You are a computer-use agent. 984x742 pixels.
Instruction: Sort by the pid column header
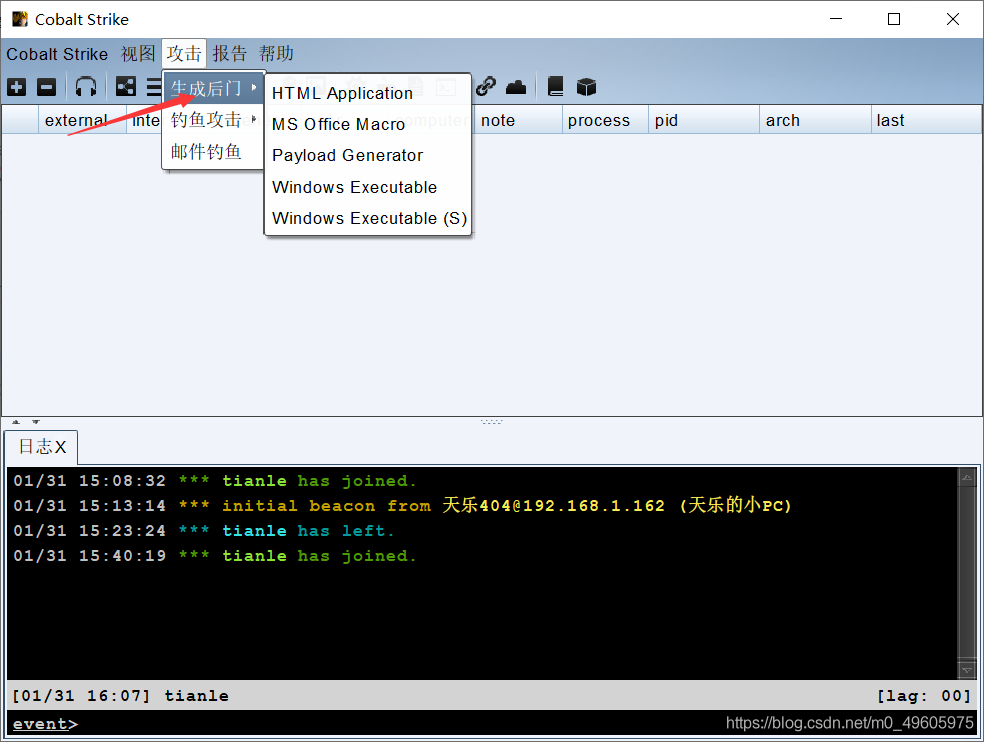[x=704, y=120]
